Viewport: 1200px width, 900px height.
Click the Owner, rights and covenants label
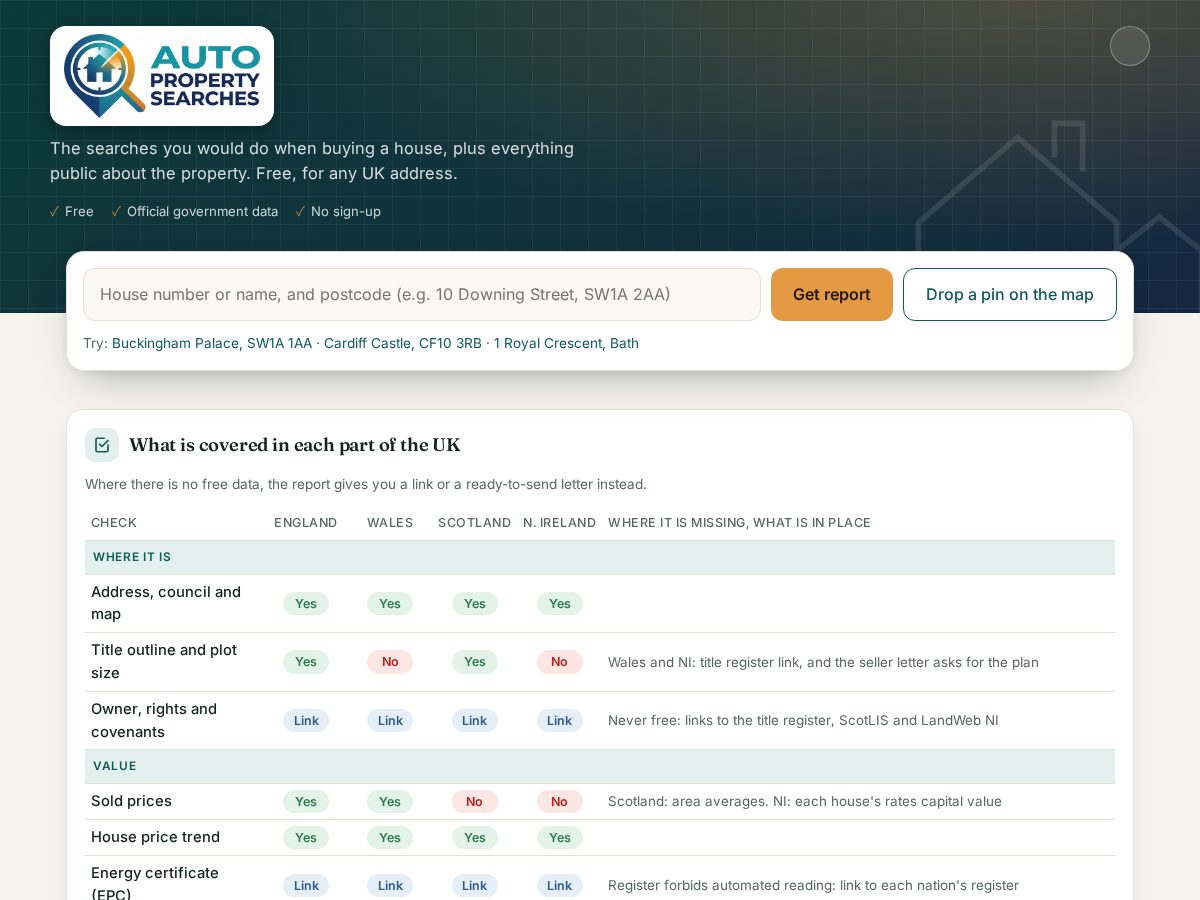pyautogui.click(x=154, y=720)
